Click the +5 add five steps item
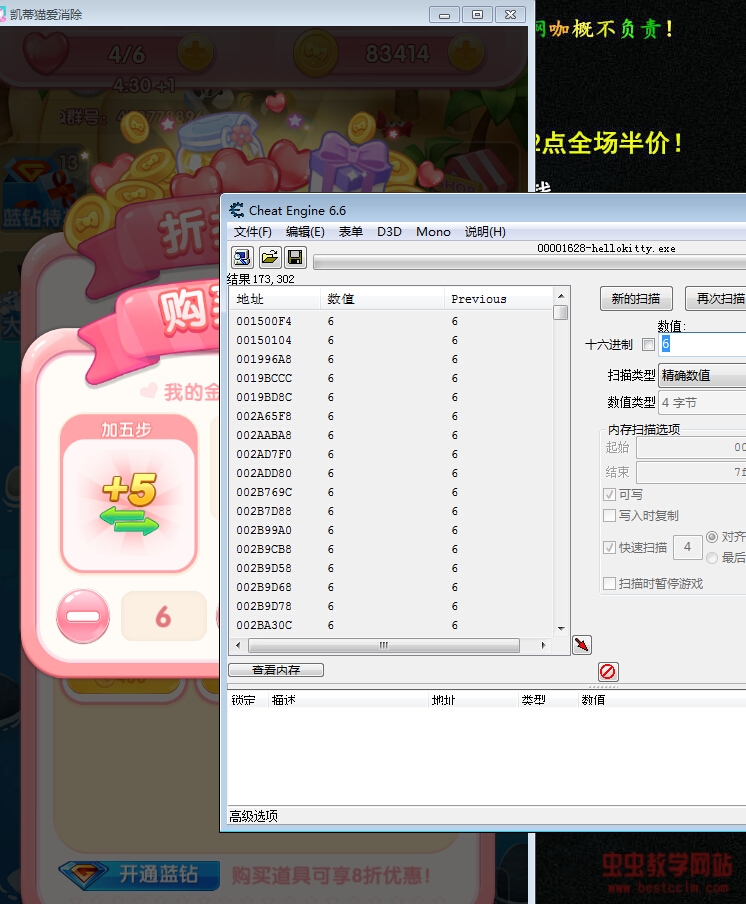 pyautogui.click(x=129, y=494)
